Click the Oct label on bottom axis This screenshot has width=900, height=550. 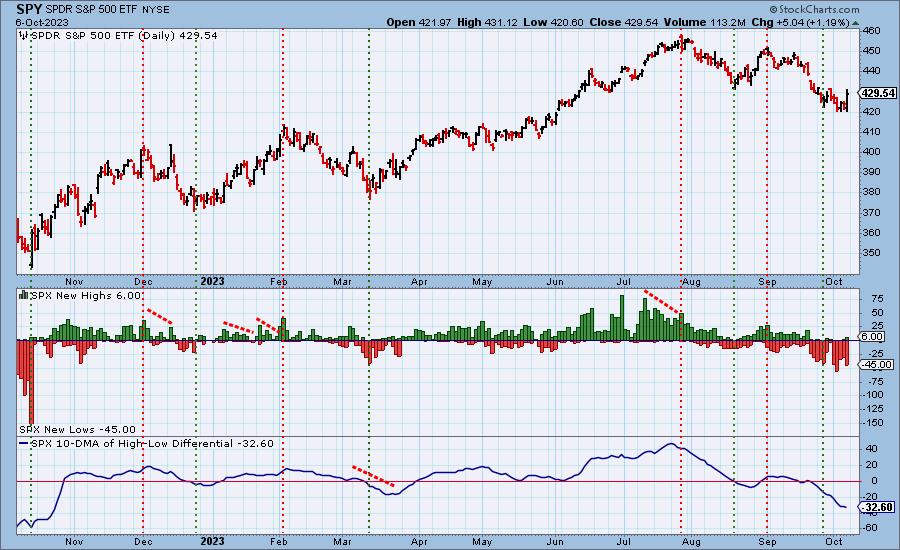click(833, 541)
